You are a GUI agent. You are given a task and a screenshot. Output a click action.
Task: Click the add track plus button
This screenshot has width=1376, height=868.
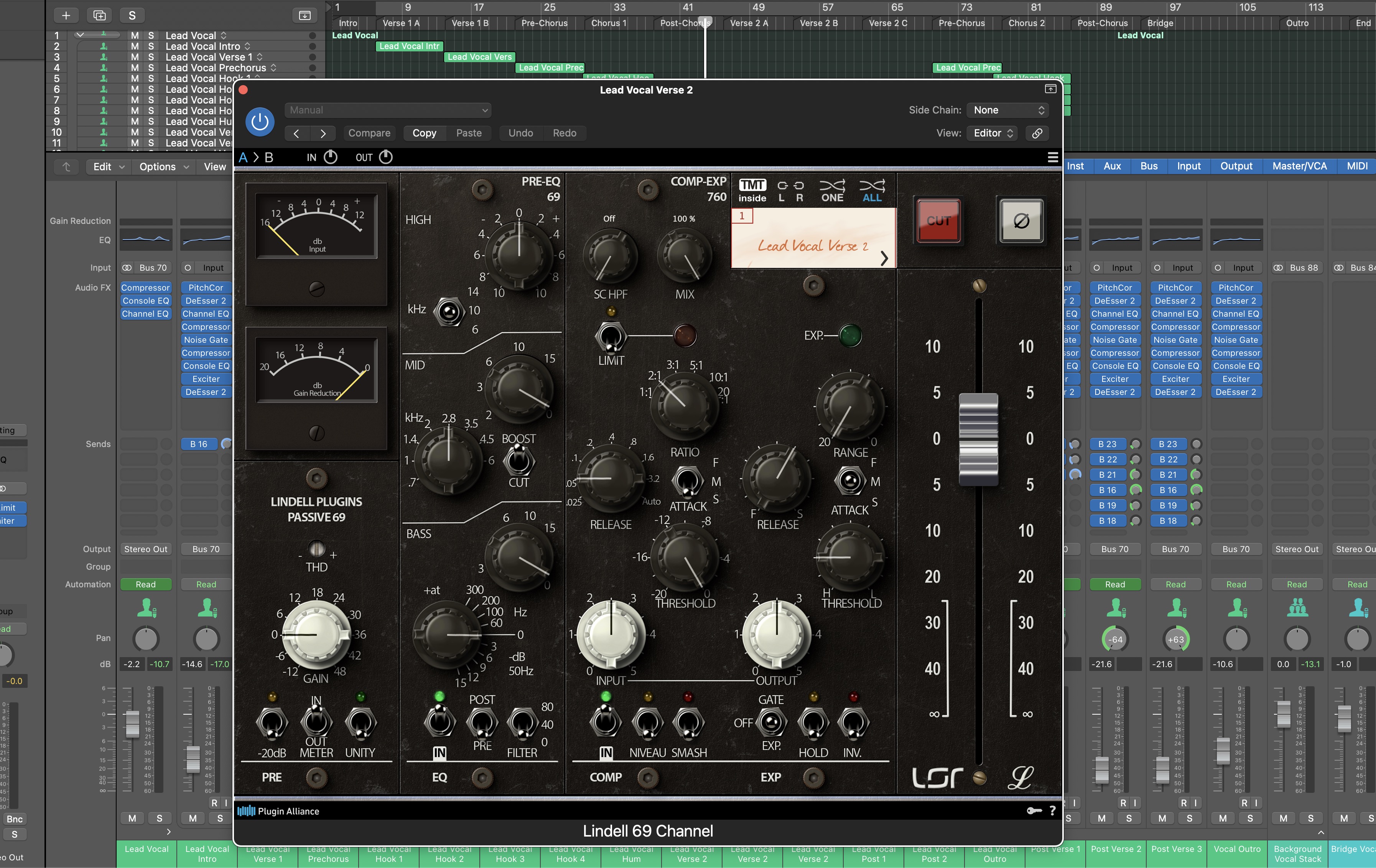point(66,15)
